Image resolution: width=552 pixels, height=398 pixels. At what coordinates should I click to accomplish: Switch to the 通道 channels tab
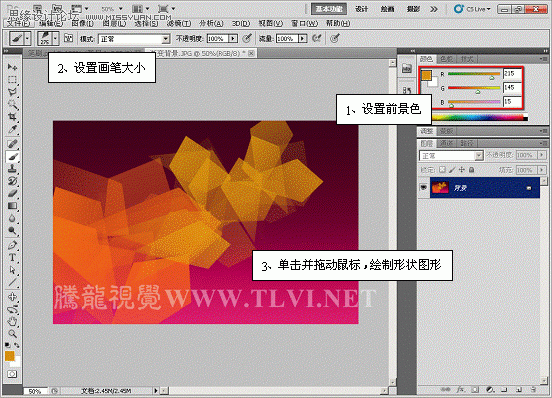point(446,143)
